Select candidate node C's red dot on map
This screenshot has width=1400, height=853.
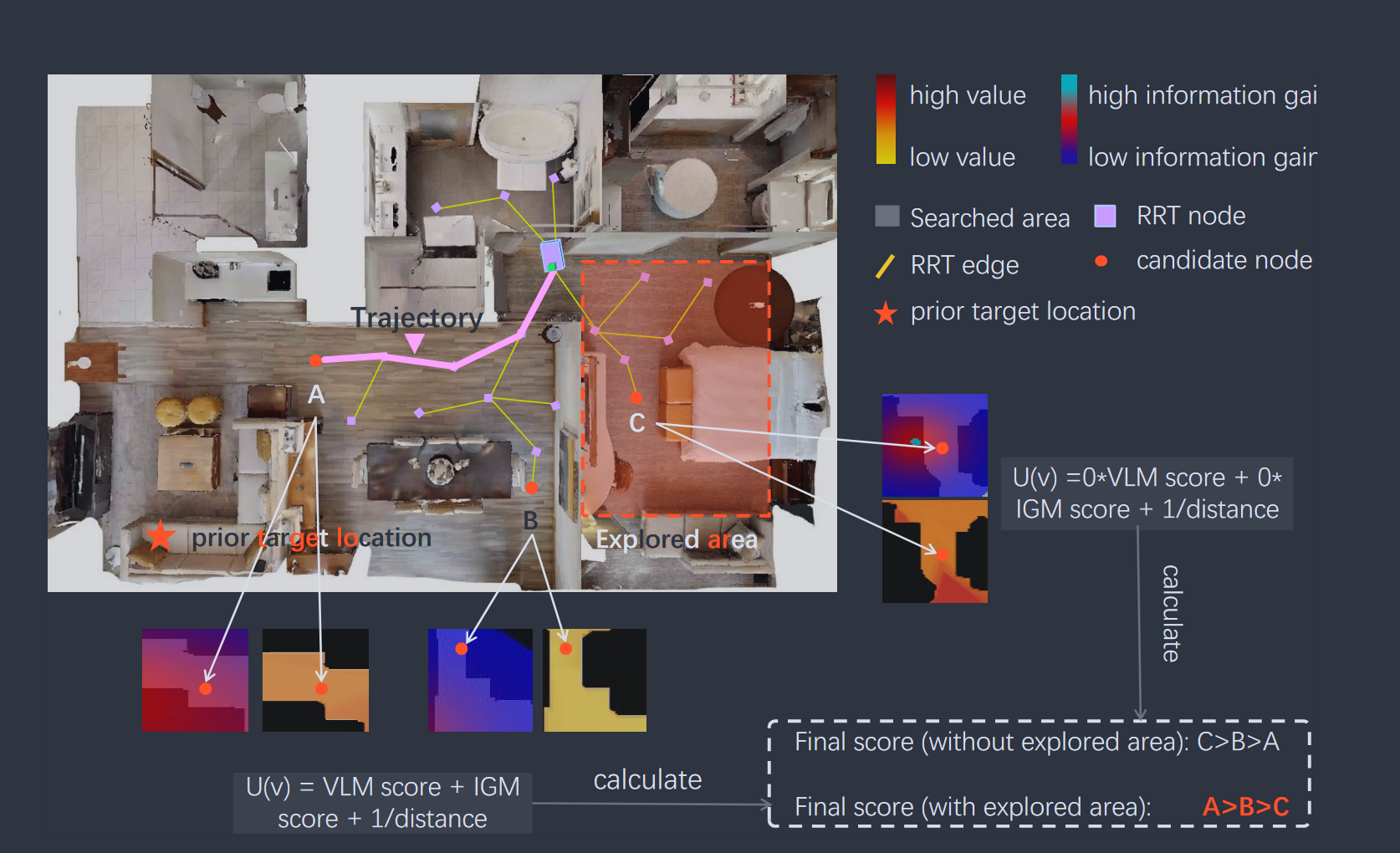click(636, 397)
